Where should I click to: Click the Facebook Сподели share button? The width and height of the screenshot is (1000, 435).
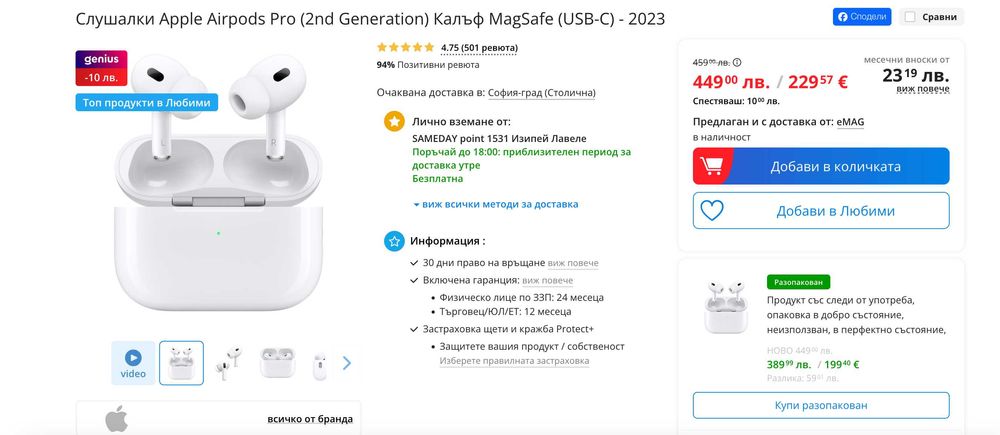(x=862, y=17)
